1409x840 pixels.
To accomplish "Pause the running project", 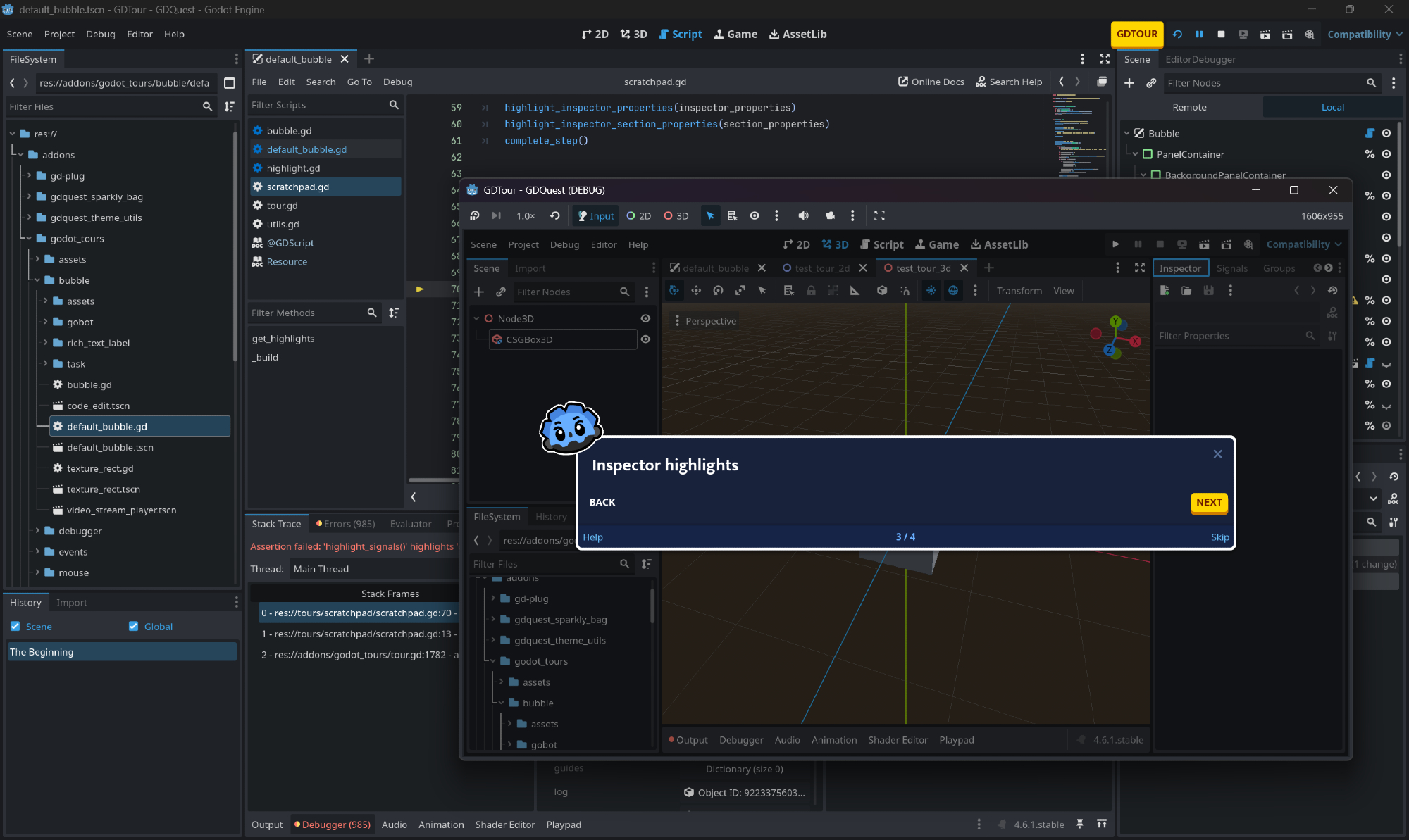I will [x=1199, y=34].
